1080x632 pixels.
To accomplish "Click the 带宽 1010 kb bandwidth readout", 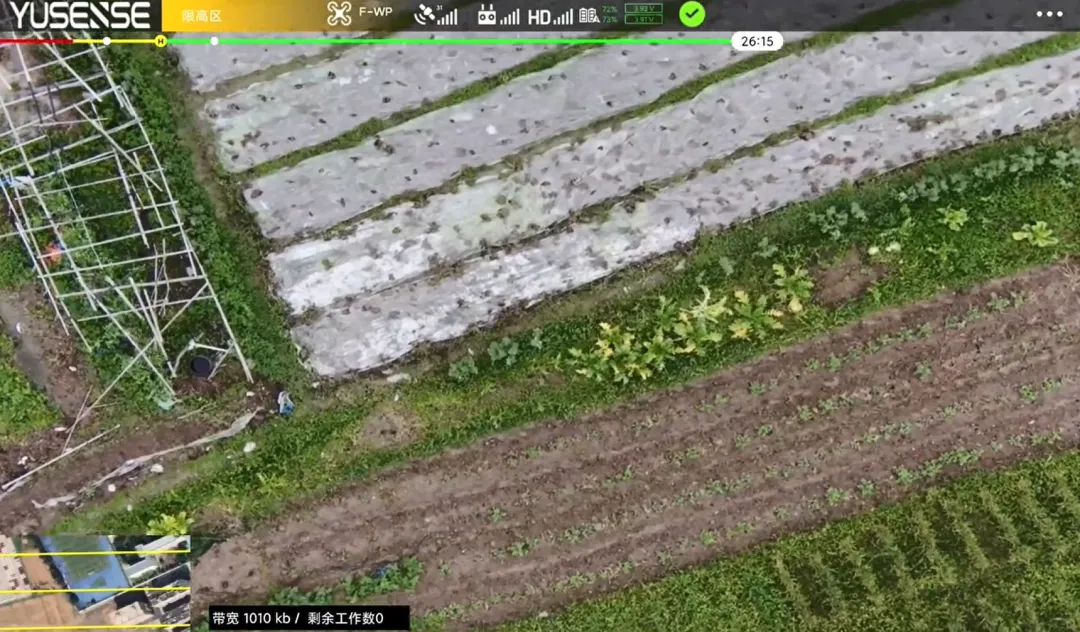I will 251,618.
